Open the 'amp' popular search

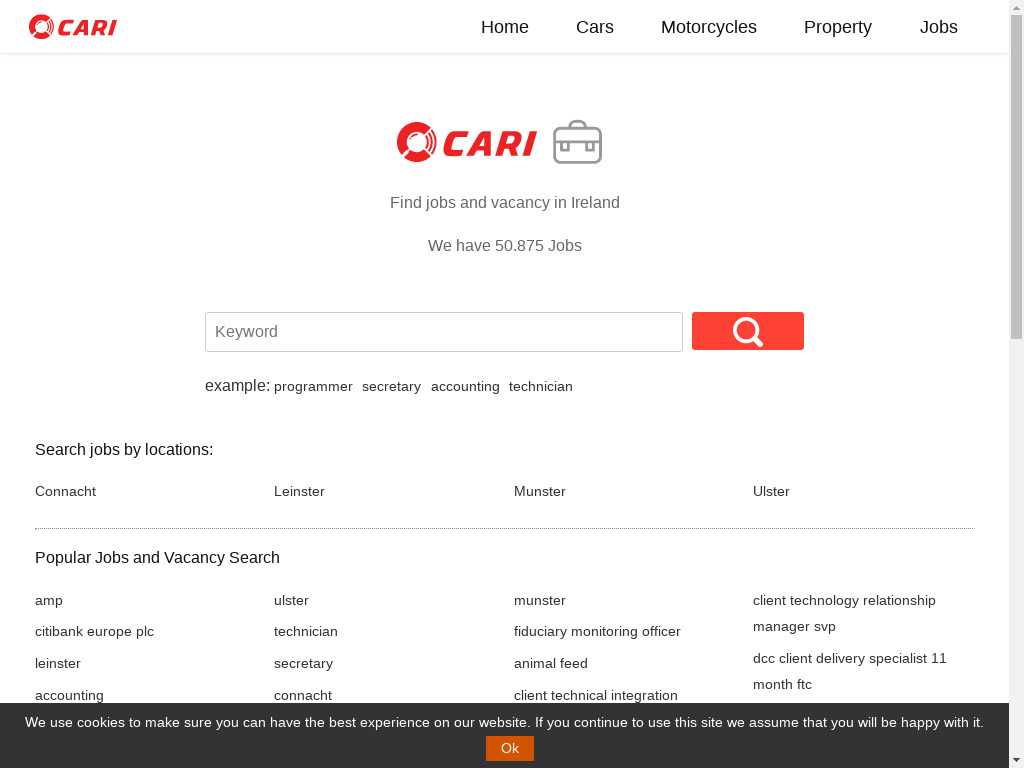click(49, 600)
